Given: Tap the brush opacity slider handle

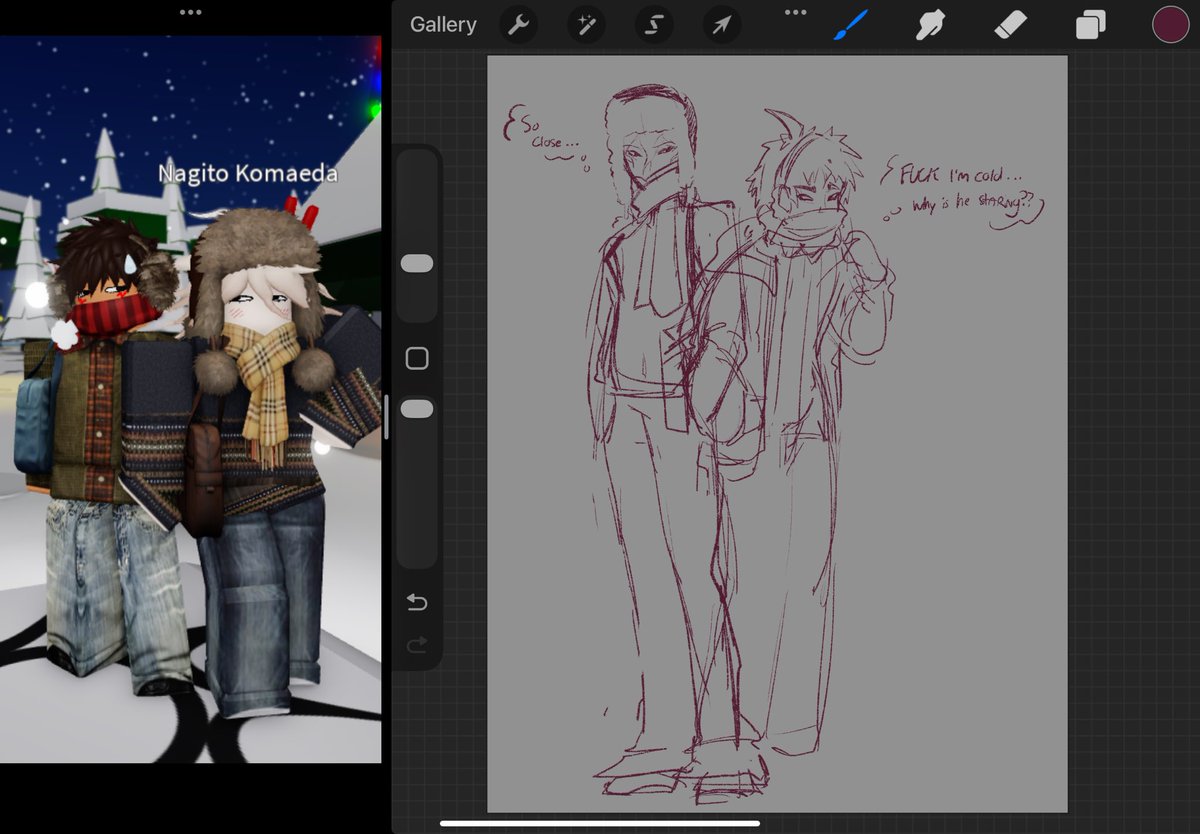Looking at the screenshot, I should (x=417, y=408).
